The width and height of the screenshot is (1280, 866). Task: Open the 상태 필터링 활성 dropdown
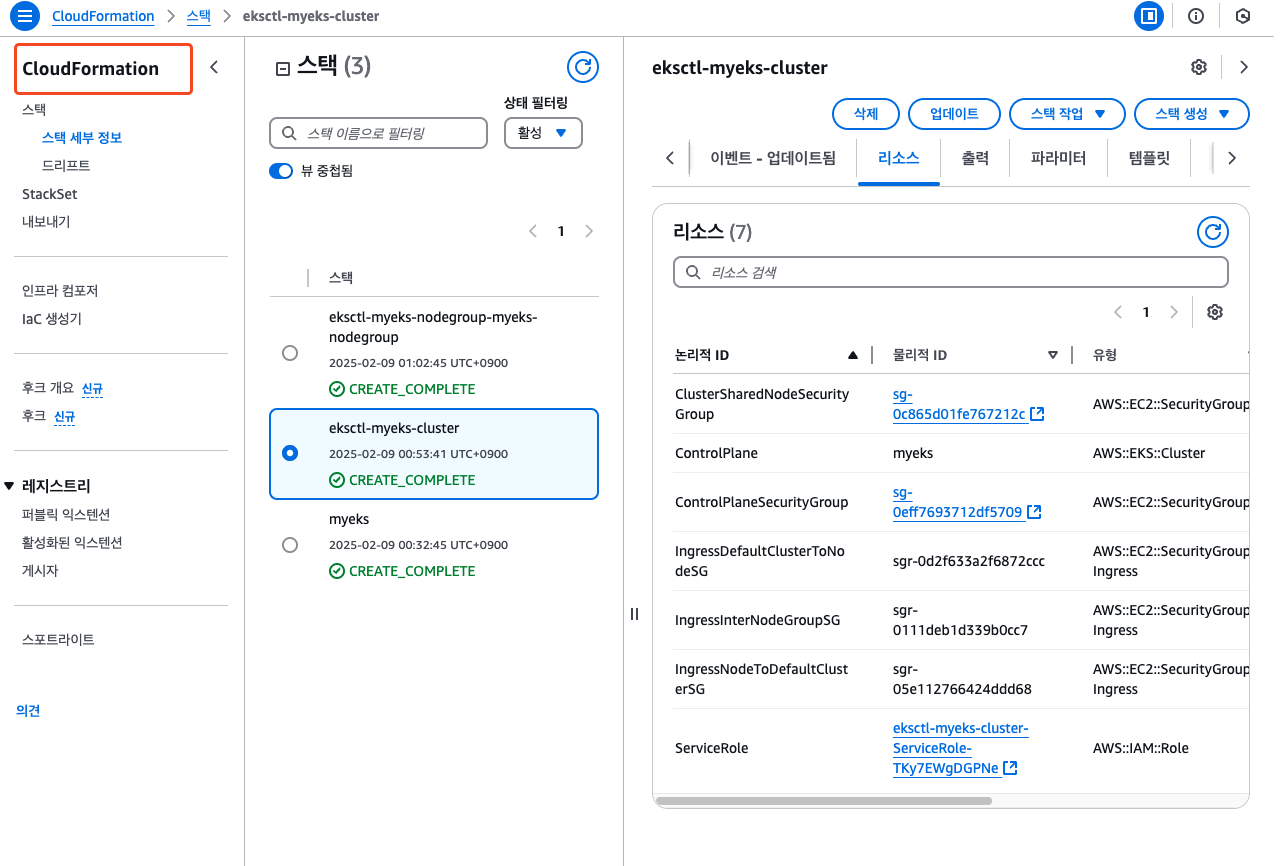coord(543,132)
